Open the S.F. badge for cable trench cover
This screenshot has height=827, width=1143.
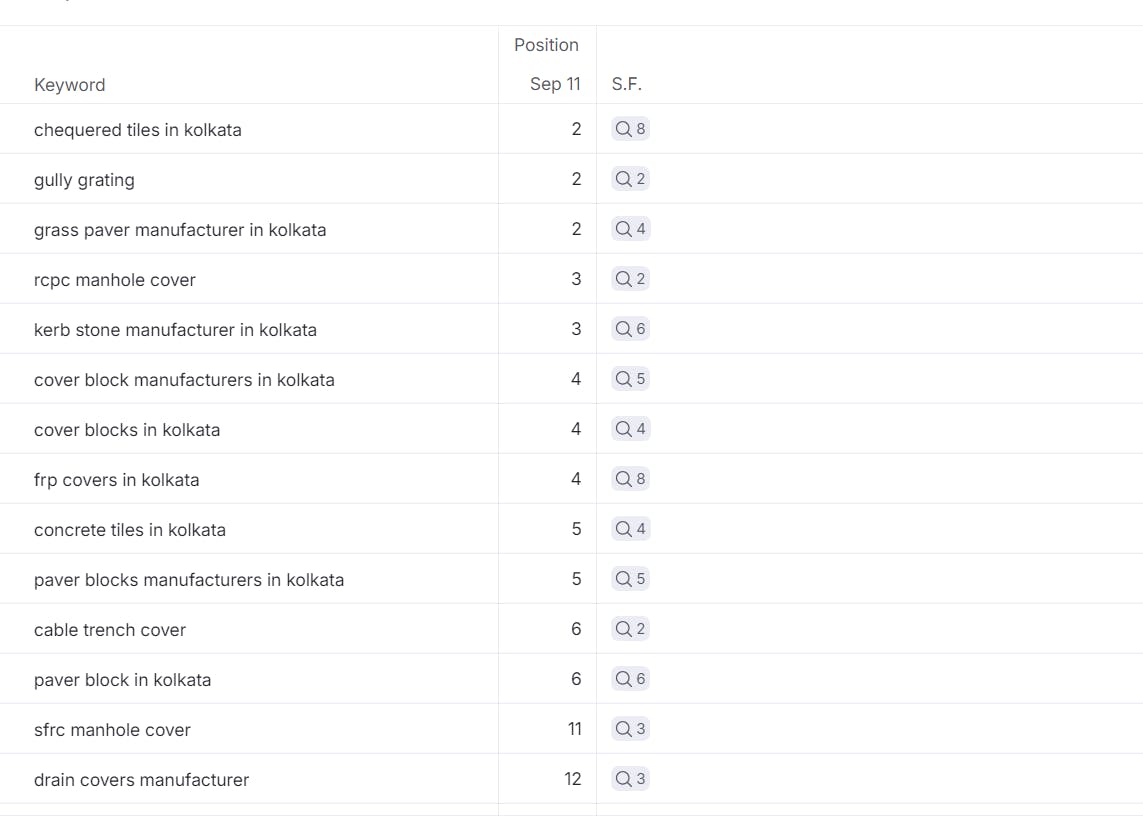tap(630, 629)
